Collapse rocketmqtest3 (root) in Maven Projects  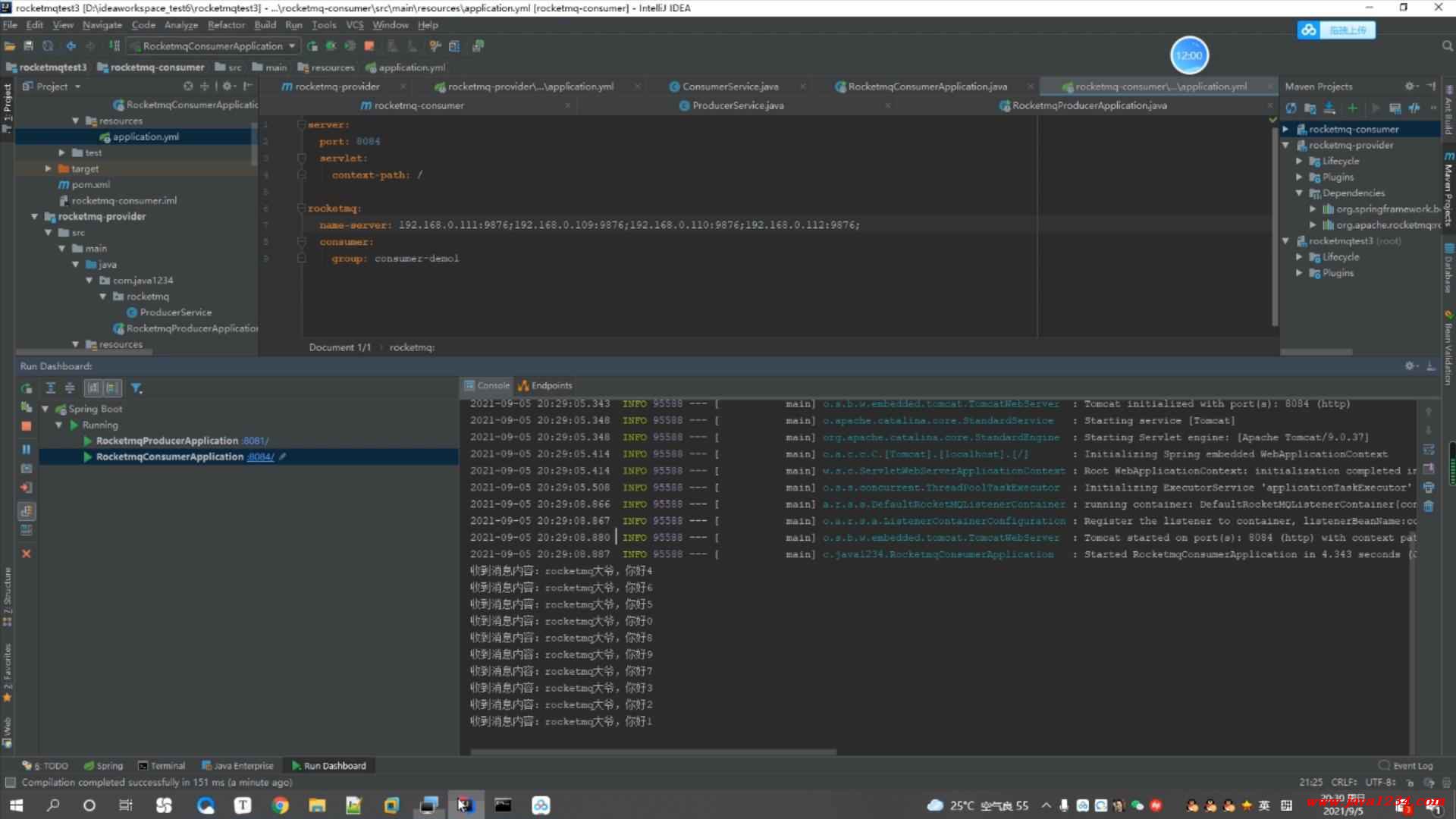[1286, 241]
